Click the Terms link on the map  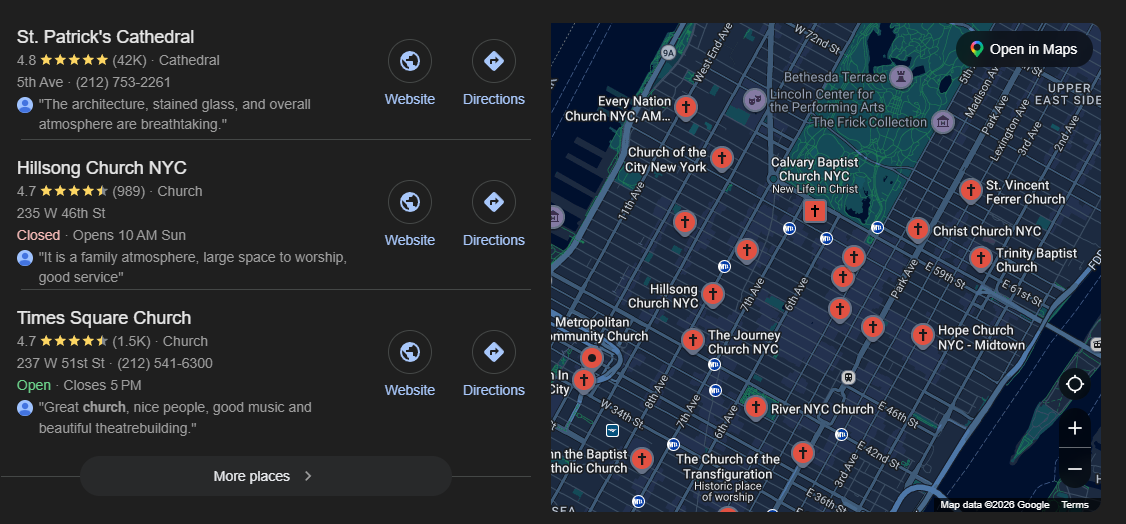click(1075, 505)
